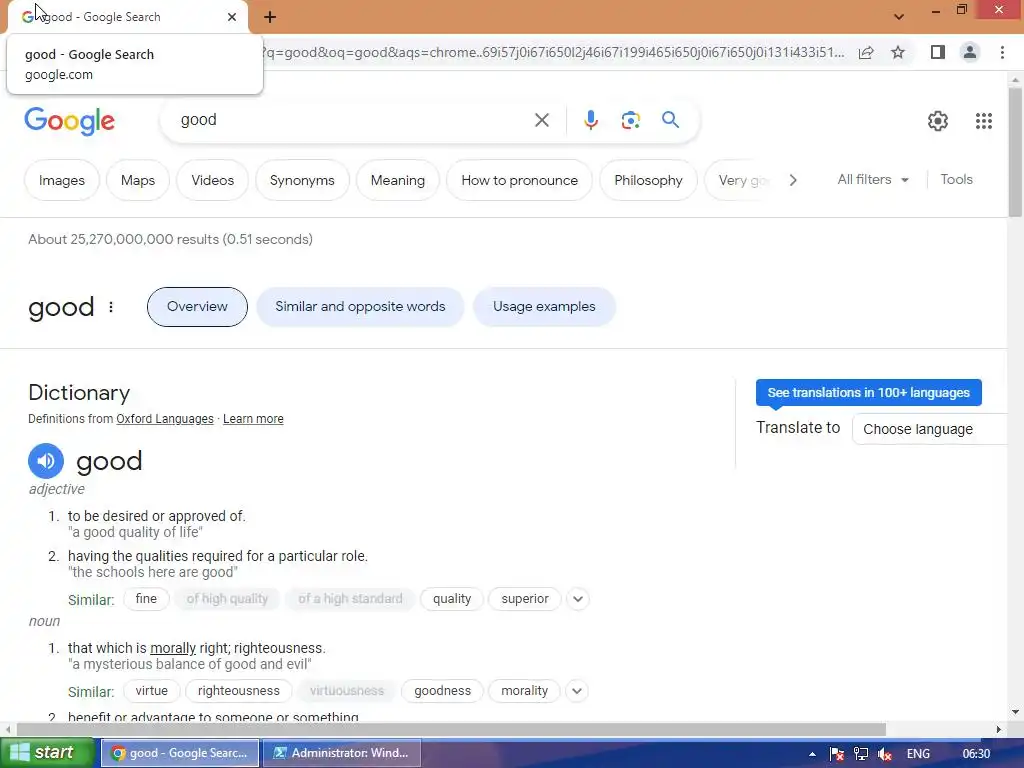Select the similar word fine
This screenshot has width=1024, height=768.
(x=146, y=599)
